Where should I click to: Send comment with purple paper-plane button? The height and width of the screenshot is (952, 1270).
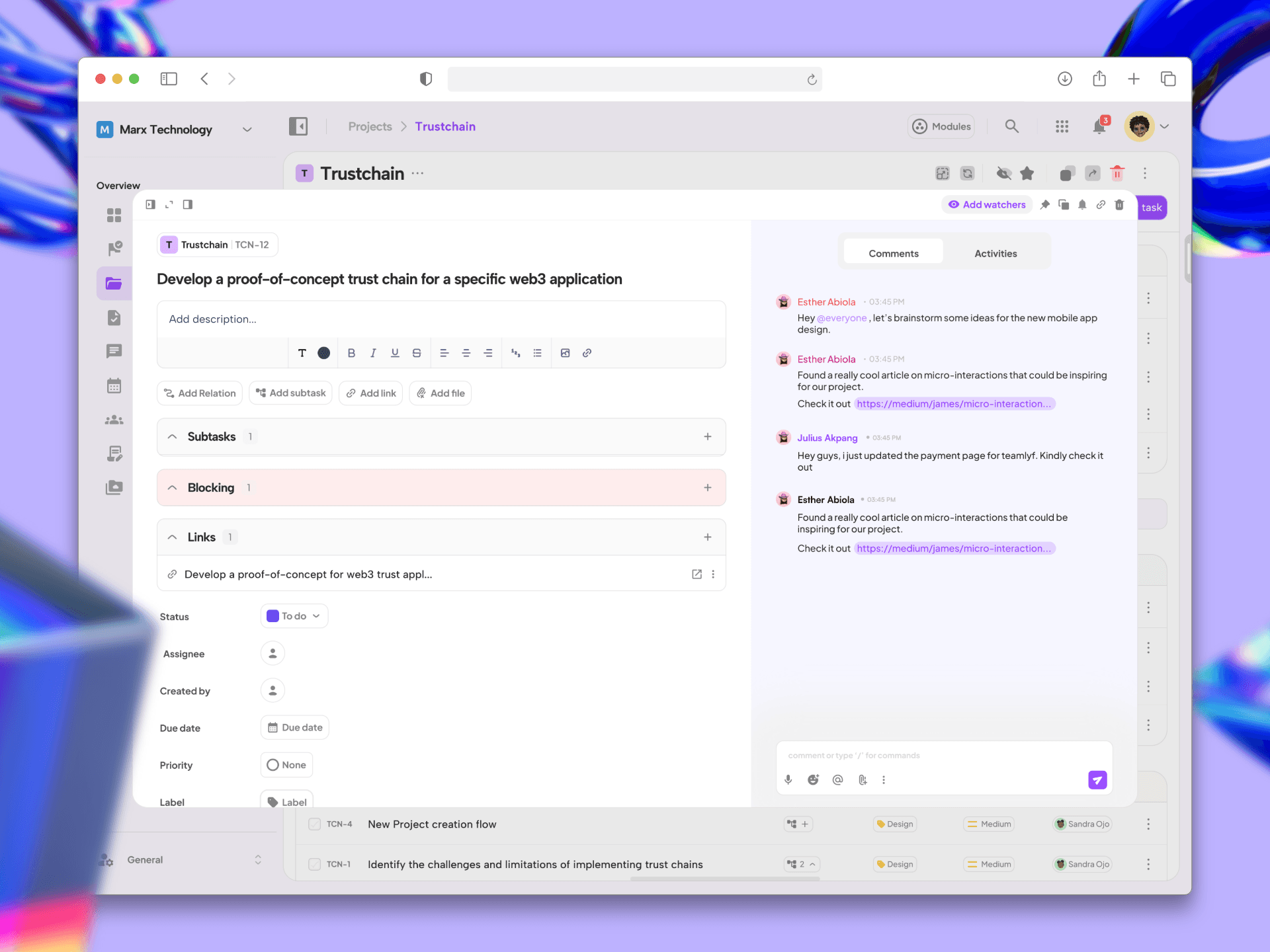coord(1097,780)
